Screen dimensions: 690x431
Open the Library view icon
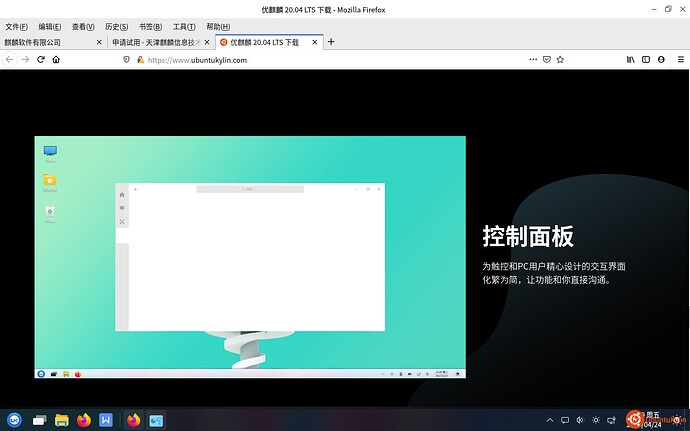[631, 59]
